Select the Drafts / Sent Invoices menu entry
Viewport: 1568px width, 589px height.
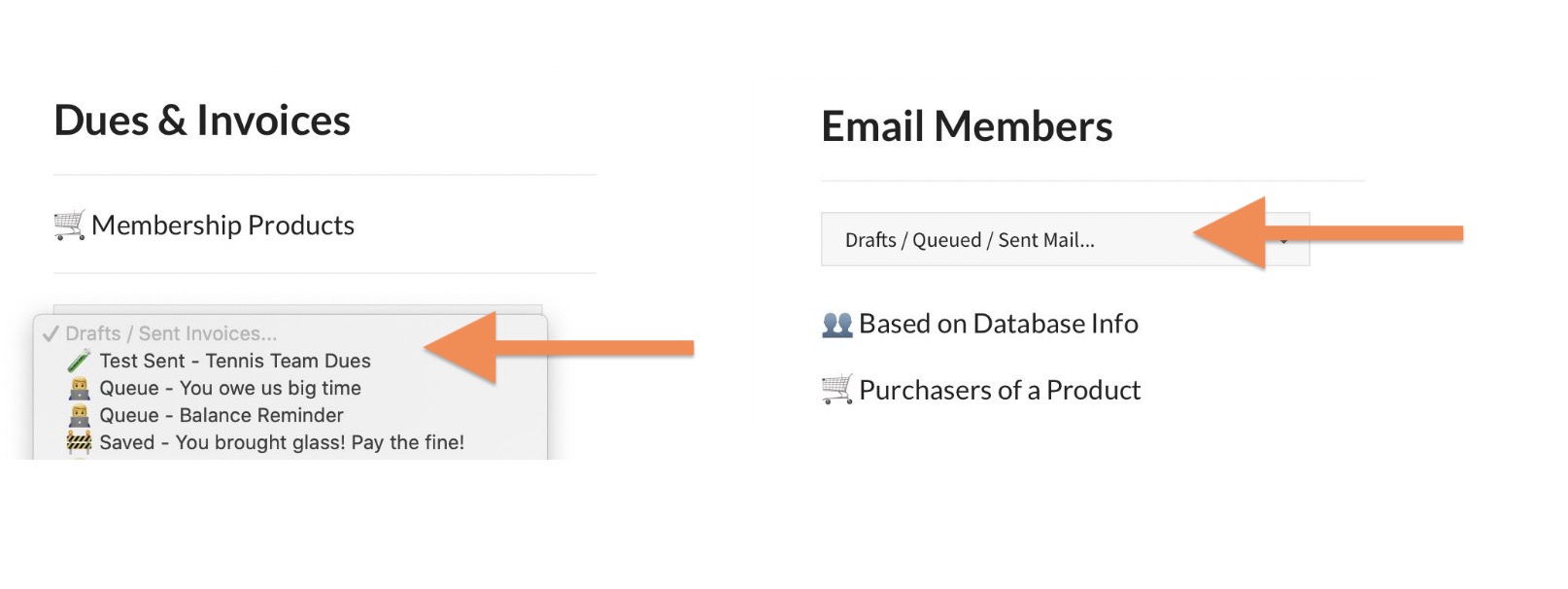click(171, 333)
